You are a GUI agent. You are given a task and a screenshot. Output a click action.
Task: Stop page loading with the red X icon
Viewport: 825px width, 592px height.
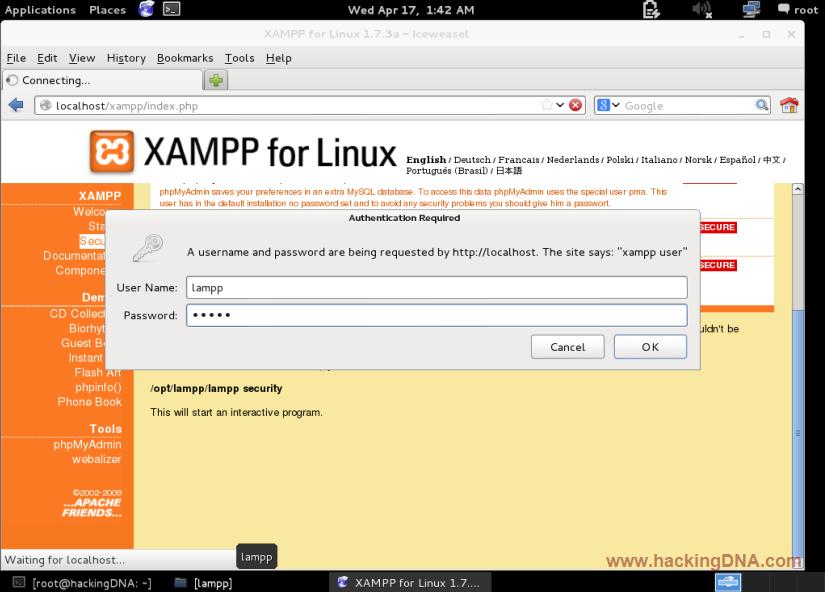tap(574, 104)
